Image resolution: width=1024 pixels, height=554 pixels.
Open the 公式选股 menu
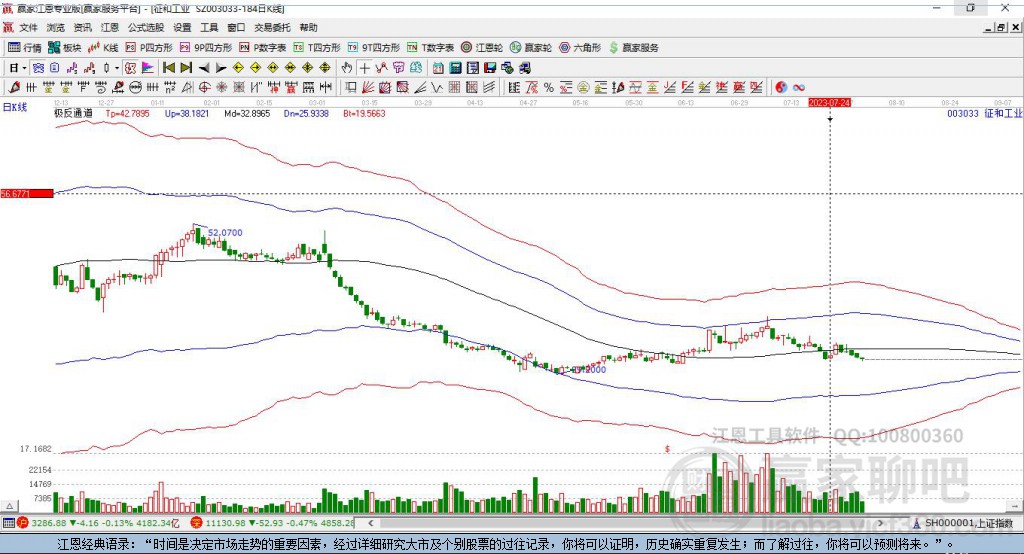[x=146, y=27]
